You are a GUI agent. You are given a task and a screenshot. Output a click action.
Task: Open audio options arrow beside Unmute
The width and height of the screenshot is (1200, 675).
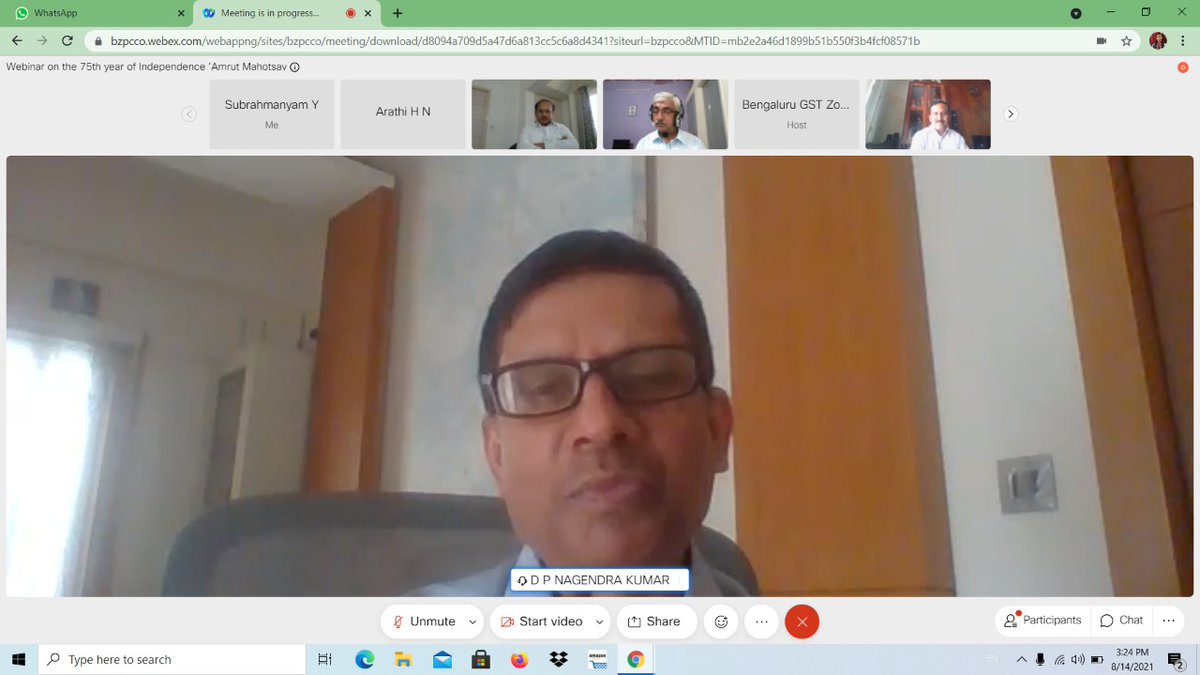pyautogui.click(x=473, y=621)
